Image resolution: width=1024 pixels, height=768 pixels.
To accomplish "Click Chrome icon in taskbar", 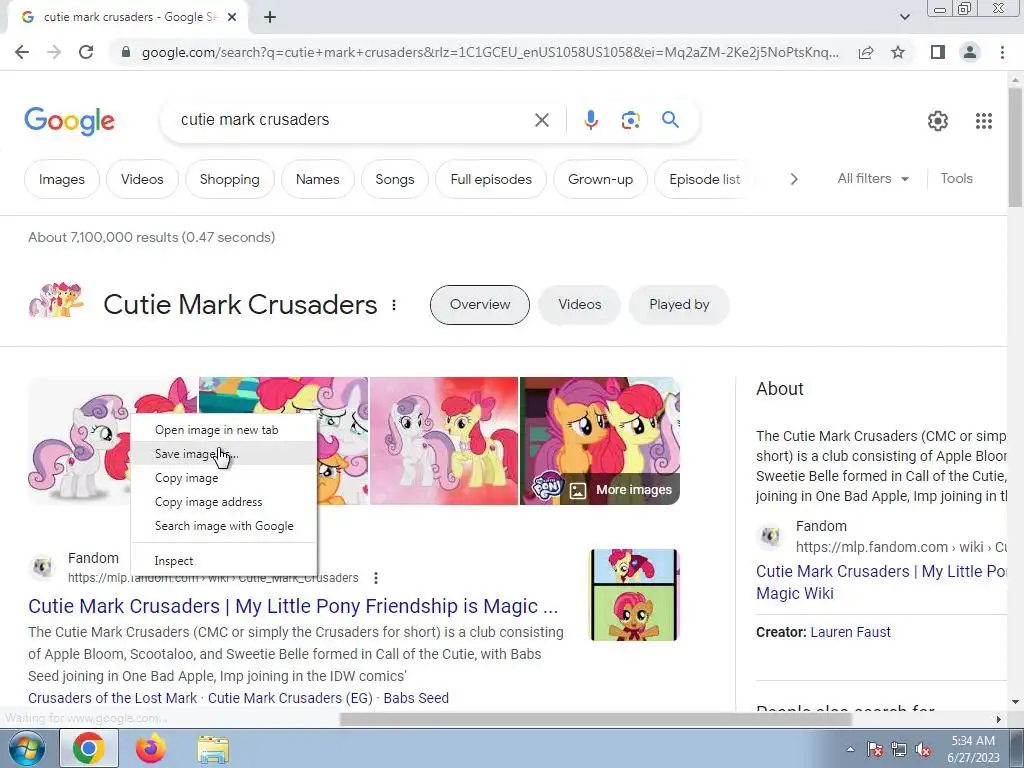I will pyautogui.click(x=89, y=748).
